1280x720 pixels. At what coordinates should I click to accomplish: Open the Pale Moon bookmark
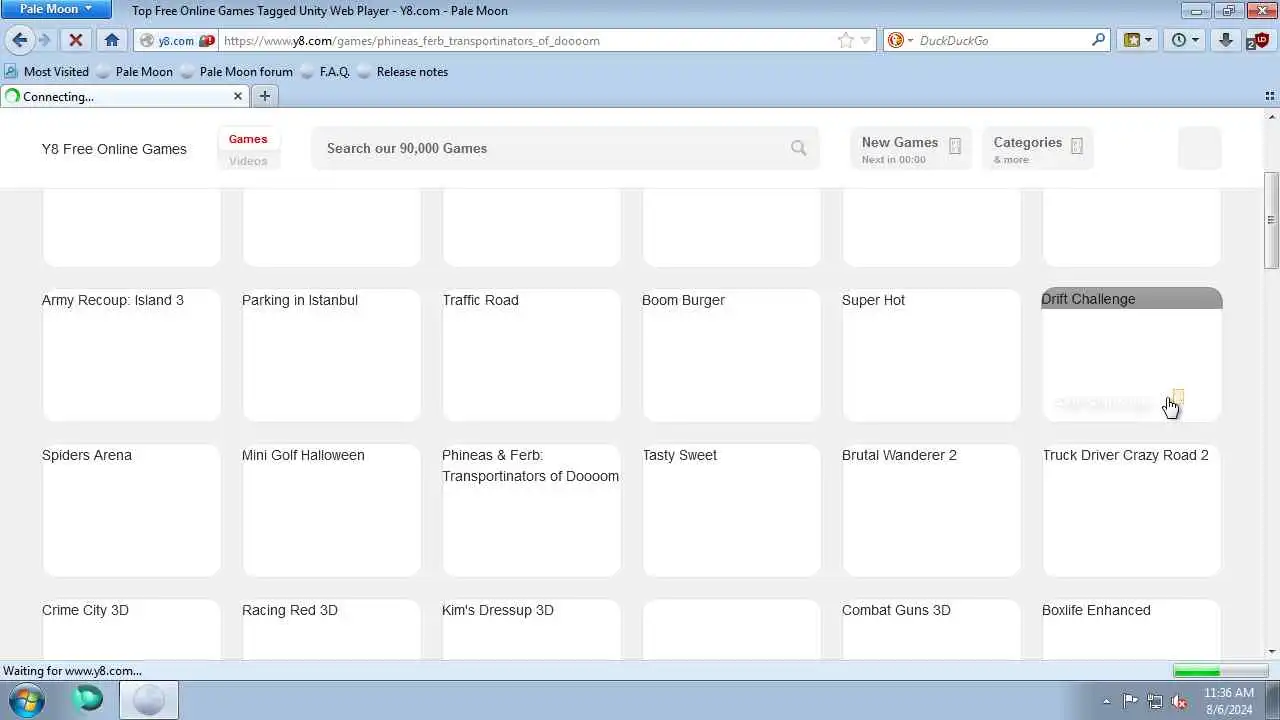[135, 72]
